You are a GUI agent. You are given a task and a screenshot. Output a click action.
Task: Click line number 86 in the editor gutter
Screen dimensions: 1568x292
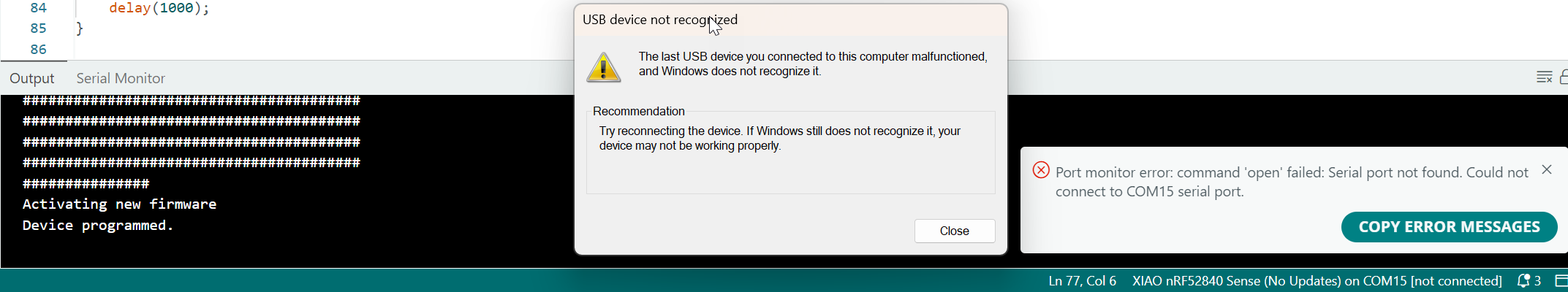click(x=38, y=49)
